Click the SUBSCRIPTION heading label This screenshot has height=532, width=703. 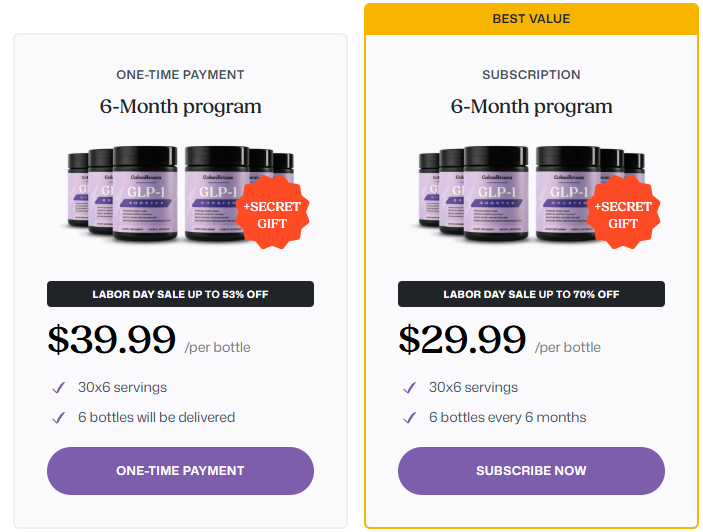(531, 75)
